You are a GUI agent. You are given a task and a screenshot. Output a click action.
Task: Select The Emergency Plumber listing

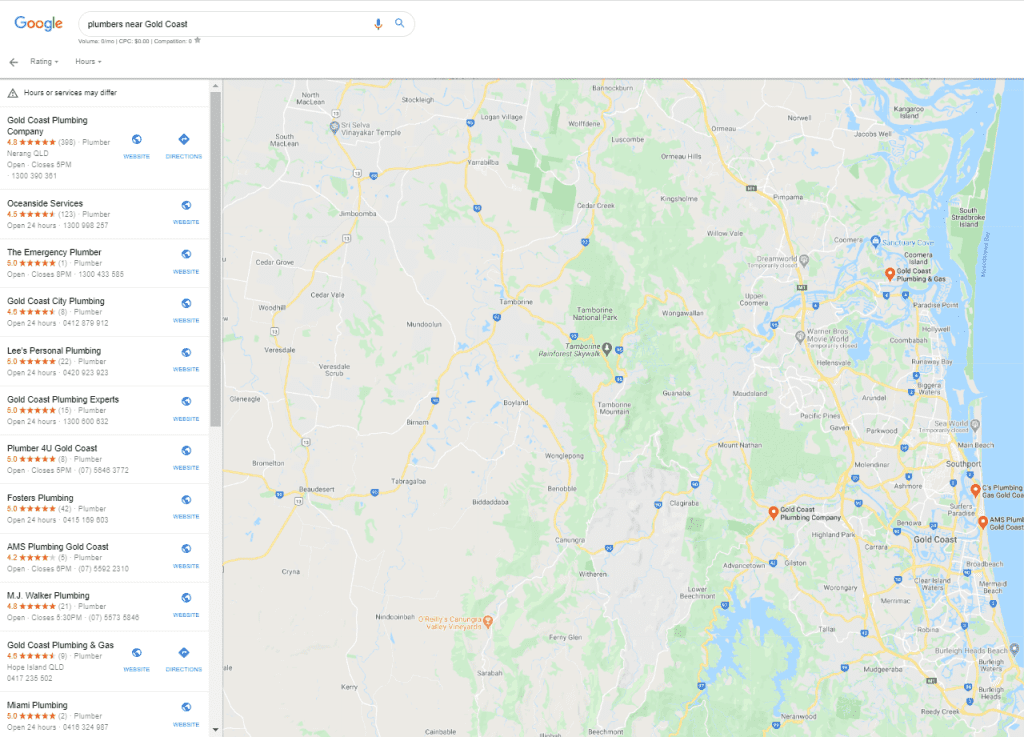[x=54, y=252]
